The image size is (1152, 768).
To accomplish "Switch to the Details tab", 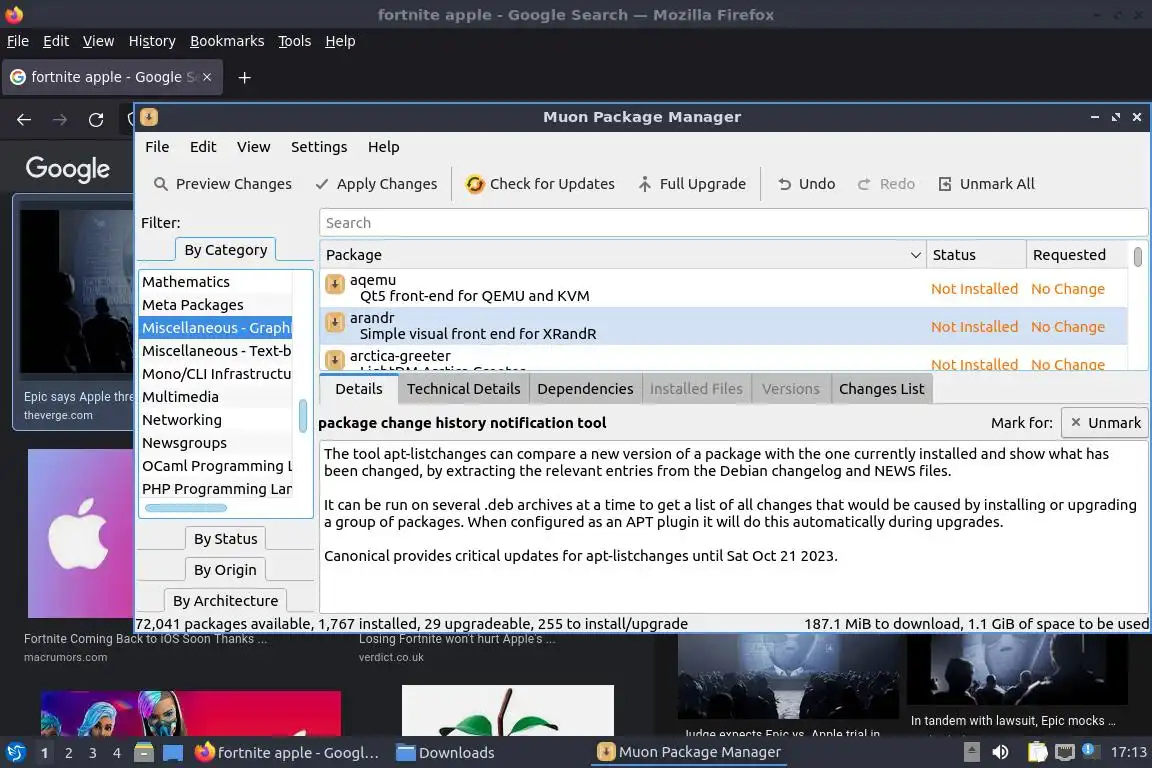I will [359, 389].
